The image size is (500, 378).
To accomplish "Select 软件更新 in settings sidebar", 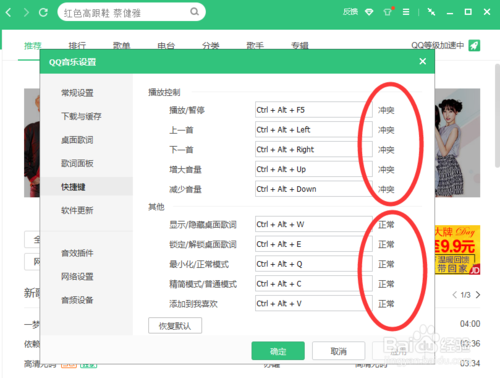I will 77,210.
